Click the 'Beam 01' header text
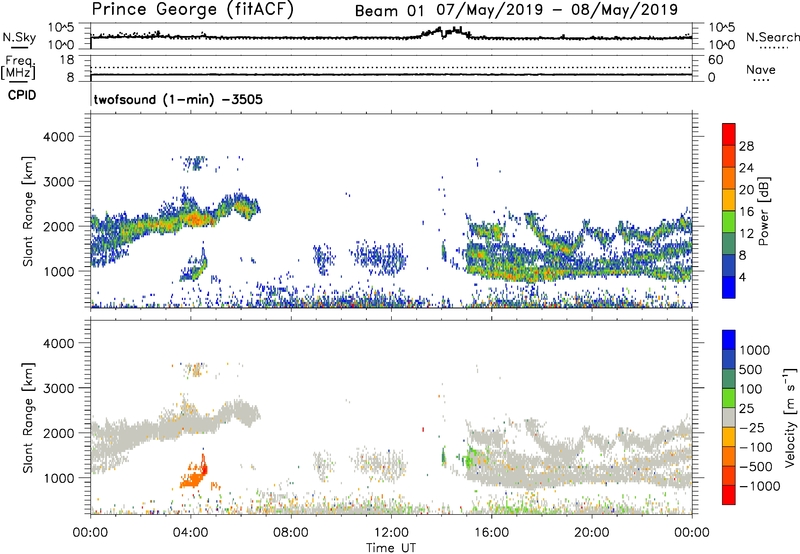 tap(389, 11)
